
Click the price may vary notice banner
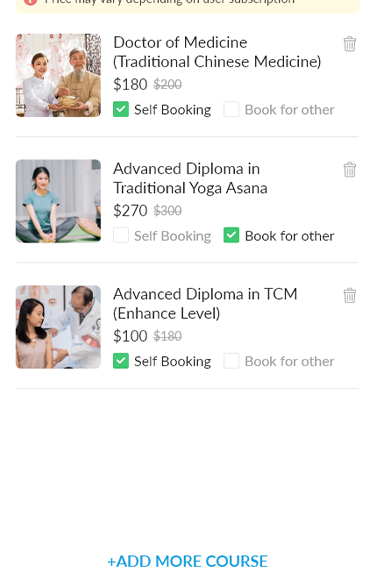coord(187,4)
